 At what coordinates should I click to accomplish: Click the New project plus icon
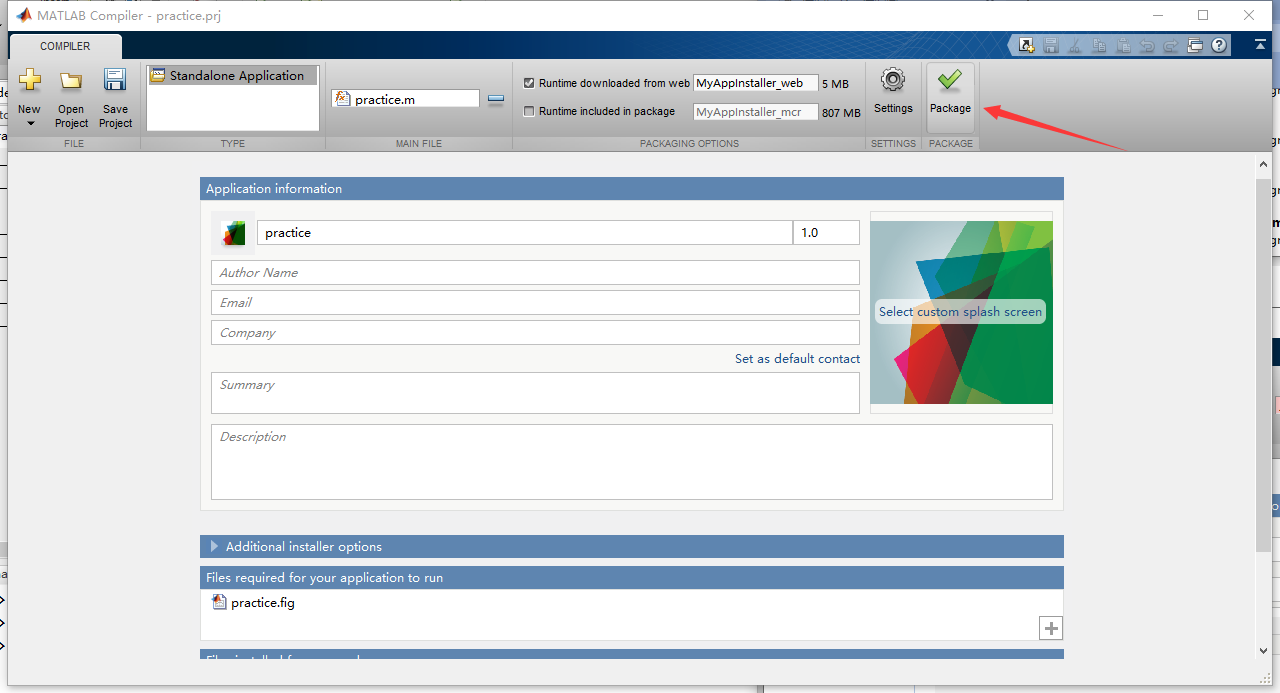[x=30, y=81]
